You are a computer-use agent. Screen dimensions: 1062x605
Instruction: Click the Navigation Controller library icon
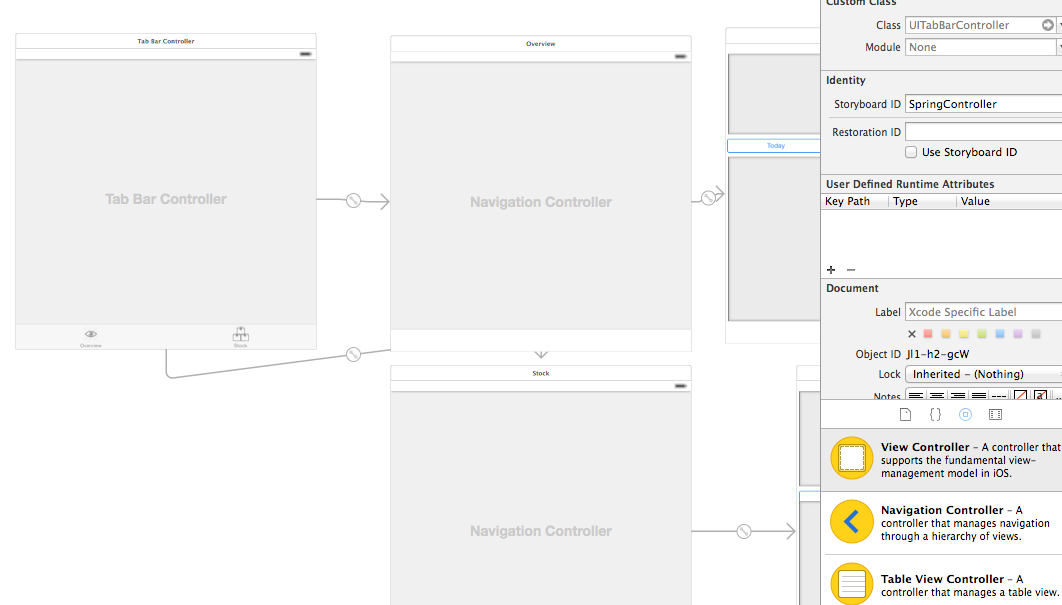[x=851, y=521]
